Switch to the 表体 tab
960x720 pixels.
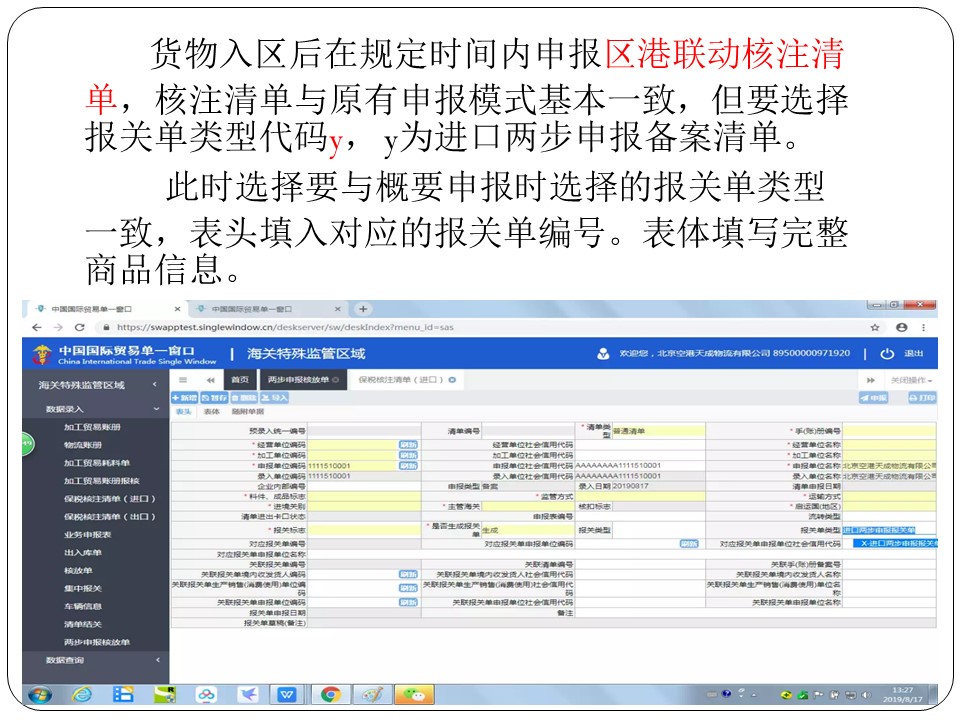click(211, 411)
